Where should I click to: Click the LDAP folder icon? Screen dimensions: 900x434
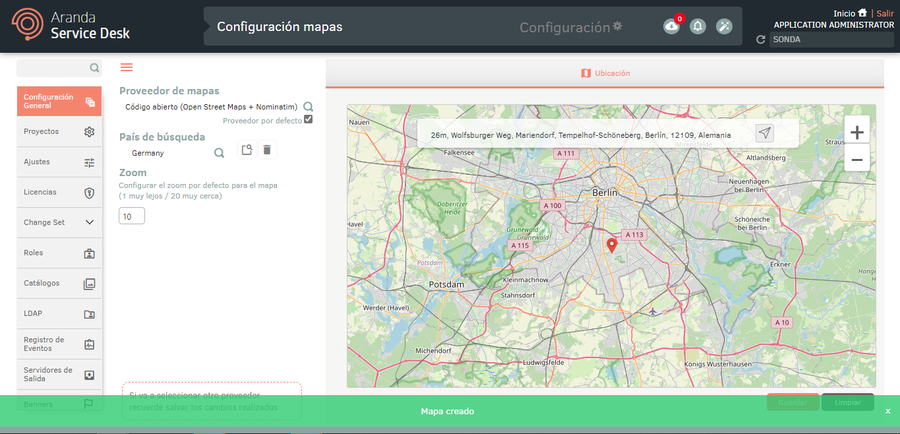[x=89, y=314]
